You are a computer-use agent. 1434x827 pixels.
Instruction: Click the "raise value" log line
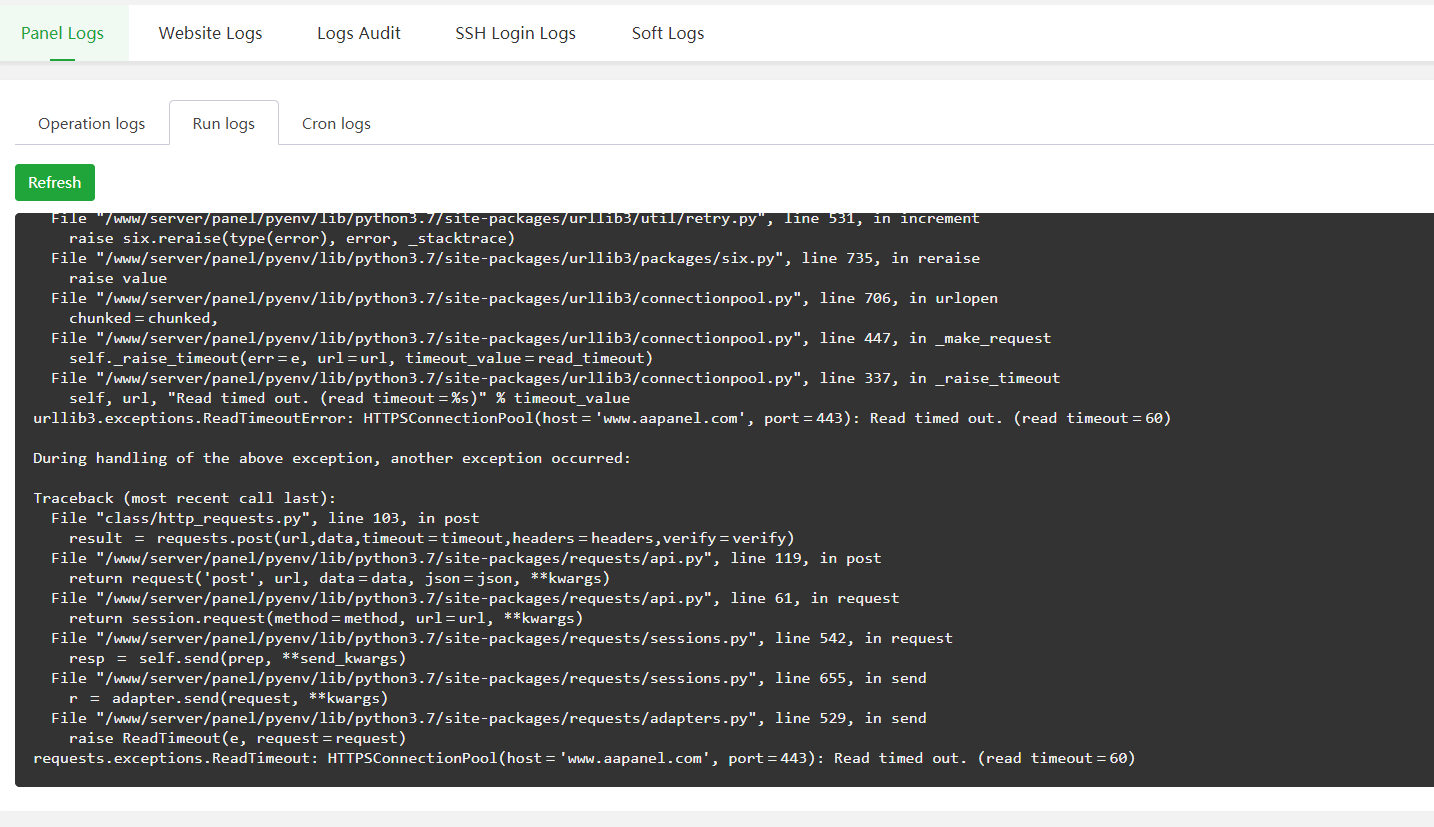[x=118, y=278]
